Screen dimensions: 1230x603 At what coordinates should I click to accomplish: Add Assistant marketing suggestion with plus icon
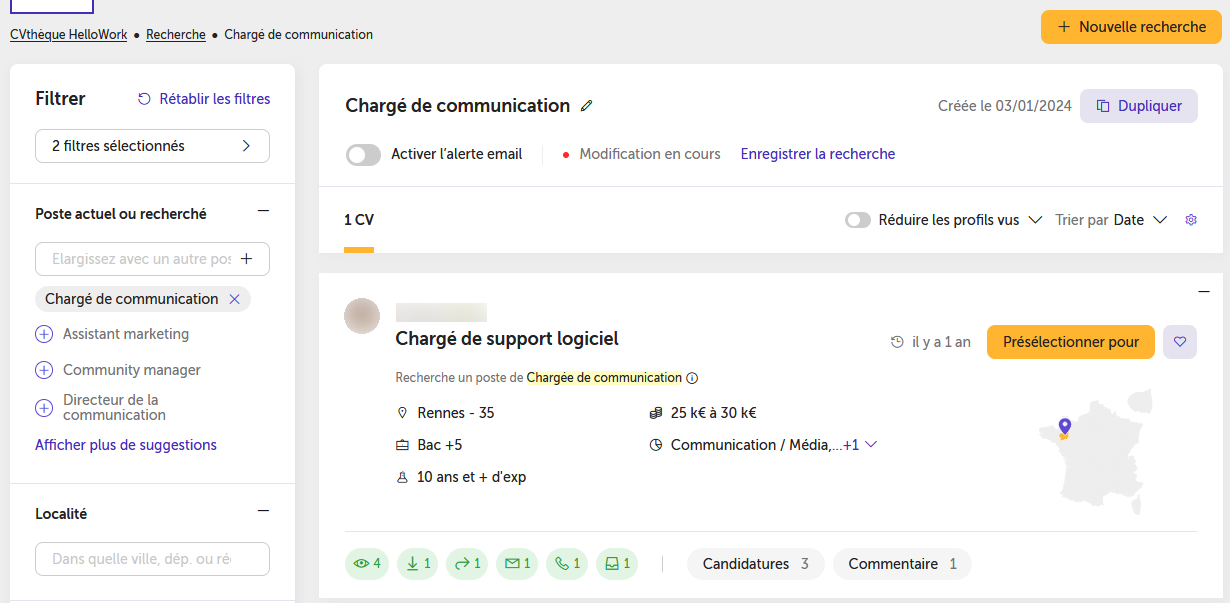[44, 334]
